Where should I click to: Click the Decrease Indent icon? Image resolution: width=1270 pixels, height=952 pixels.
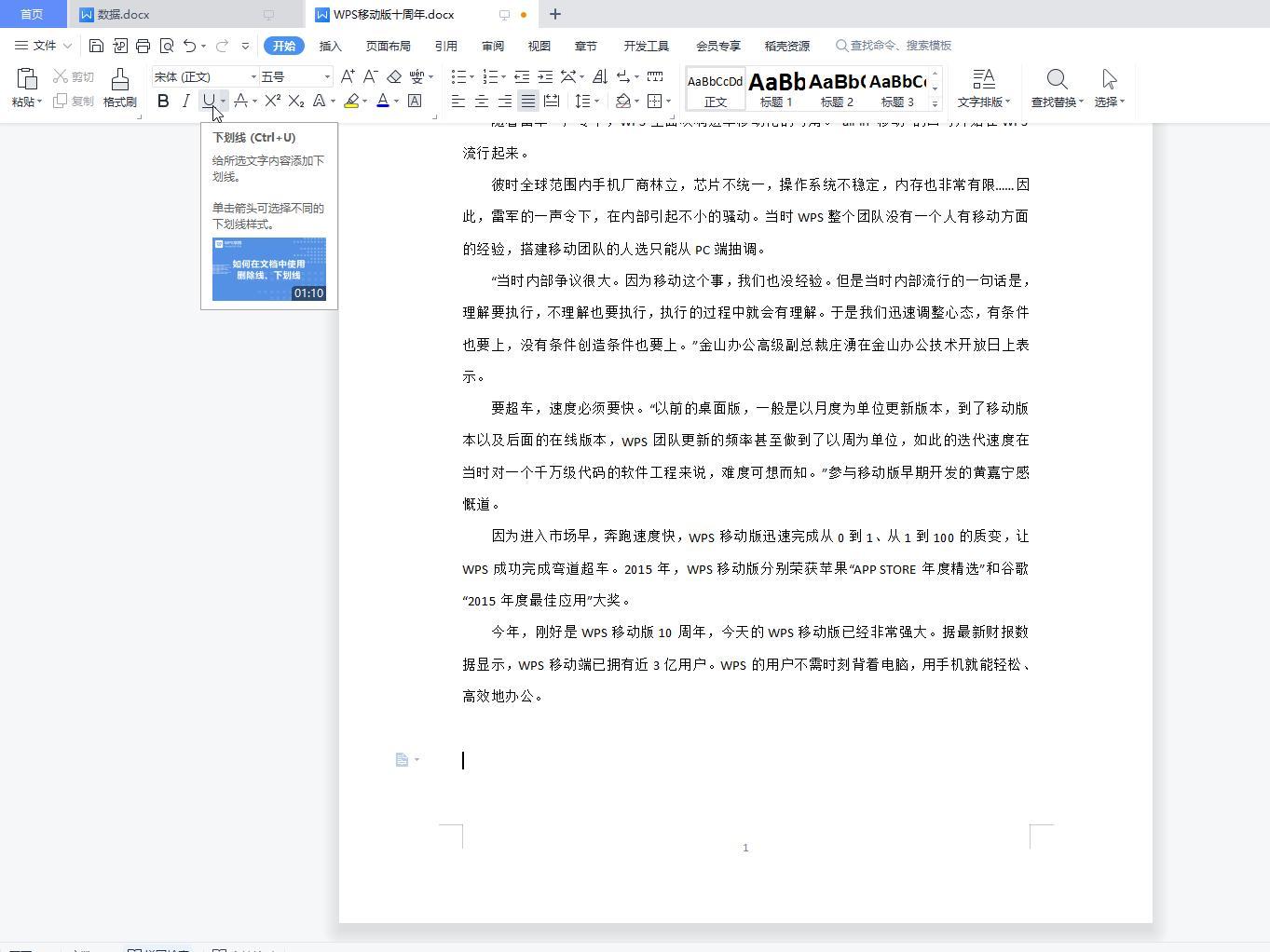[x=522, y=76]
